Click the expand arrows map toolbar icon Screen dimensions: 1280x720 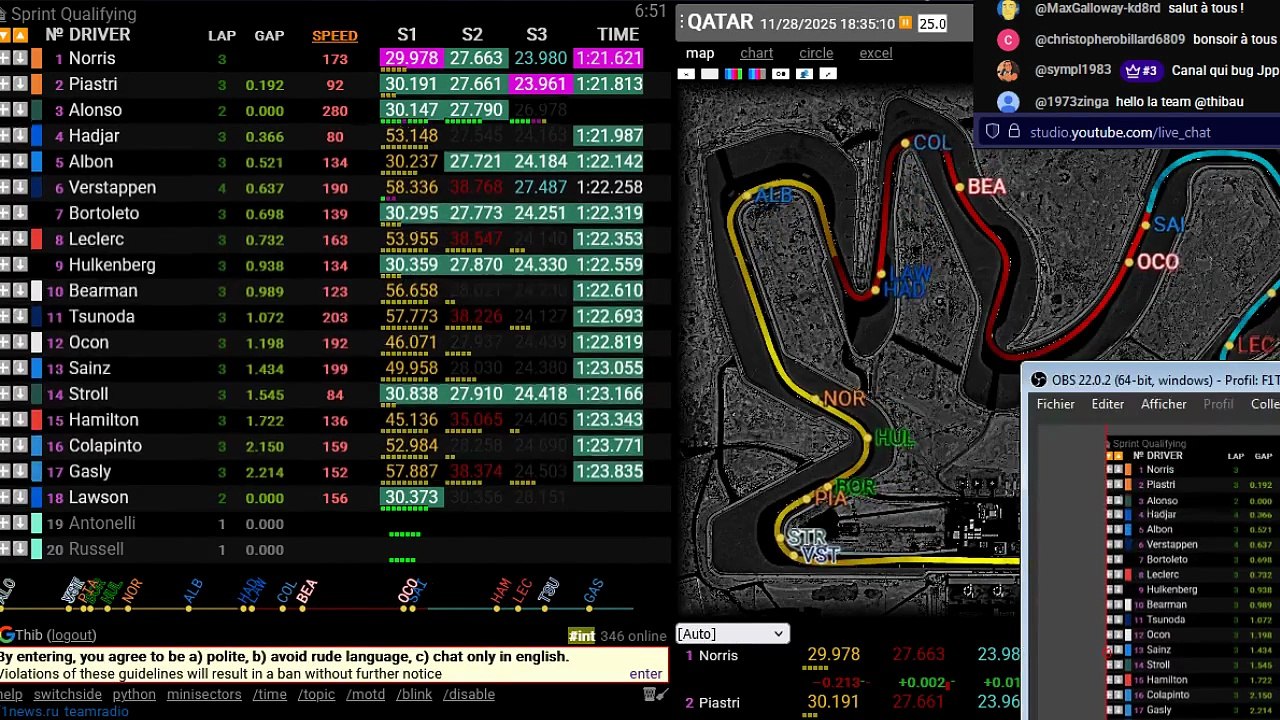[828, 74]
